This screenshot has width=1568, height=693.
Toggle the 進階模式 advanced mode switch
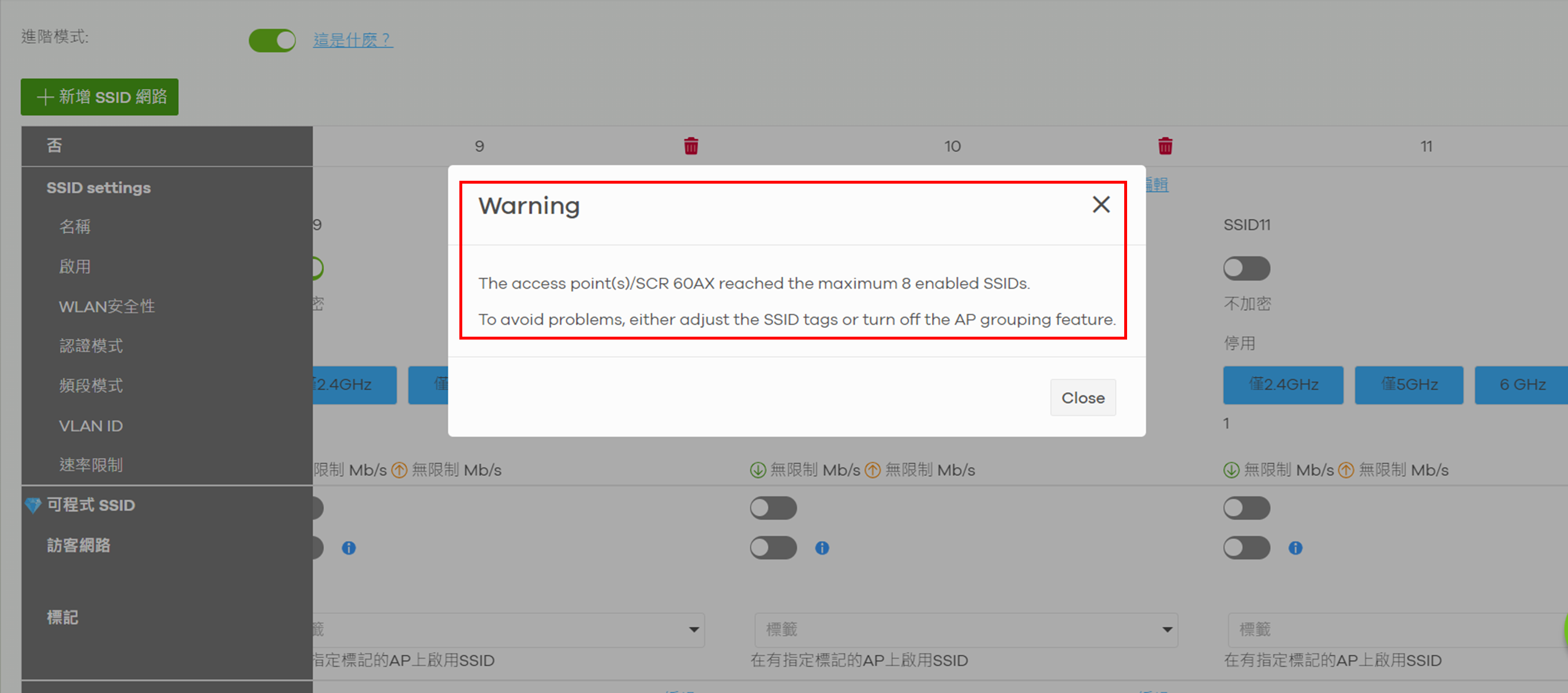[272, 40]
